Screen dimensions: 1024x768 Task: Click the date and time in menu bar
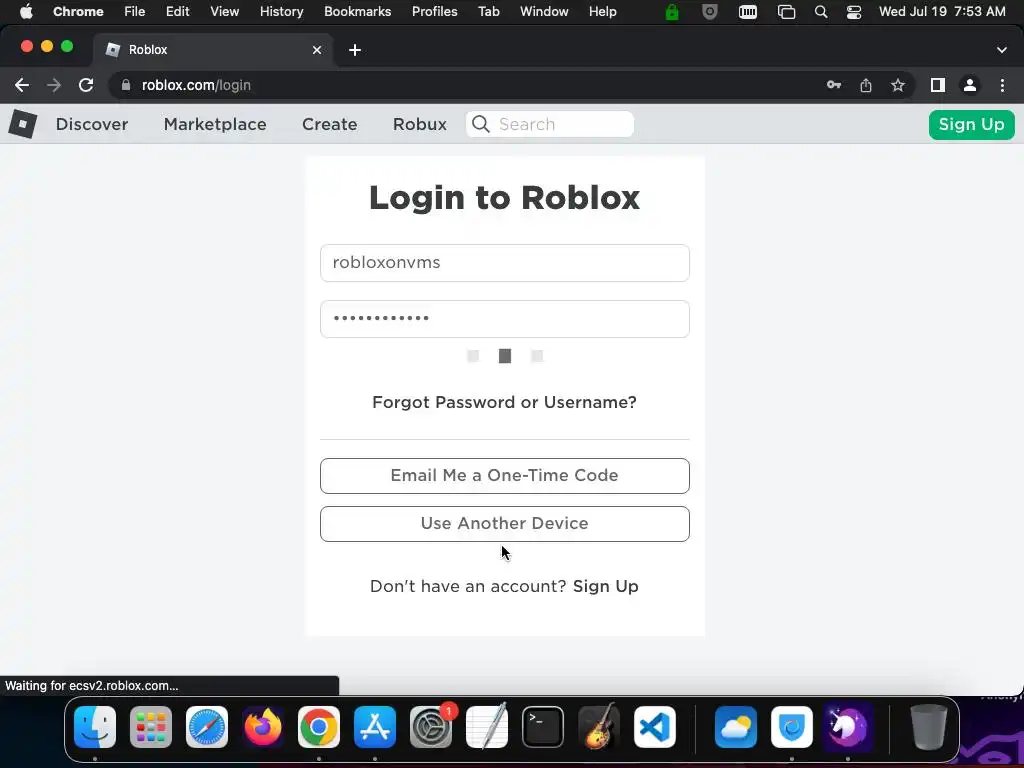942,12
